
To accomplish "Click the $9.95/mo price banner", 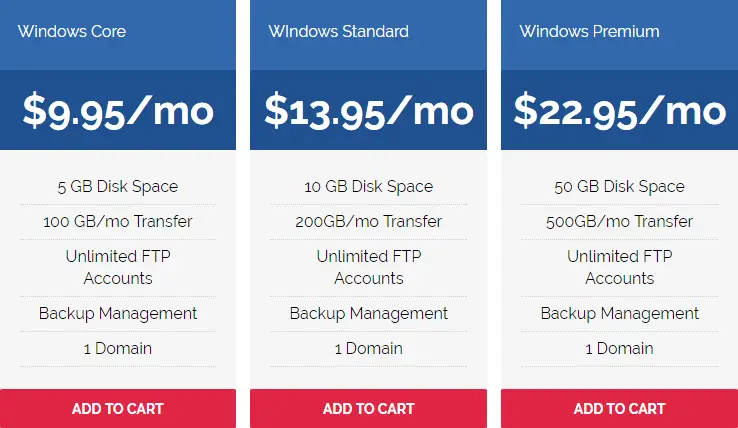I will point(118,110).
